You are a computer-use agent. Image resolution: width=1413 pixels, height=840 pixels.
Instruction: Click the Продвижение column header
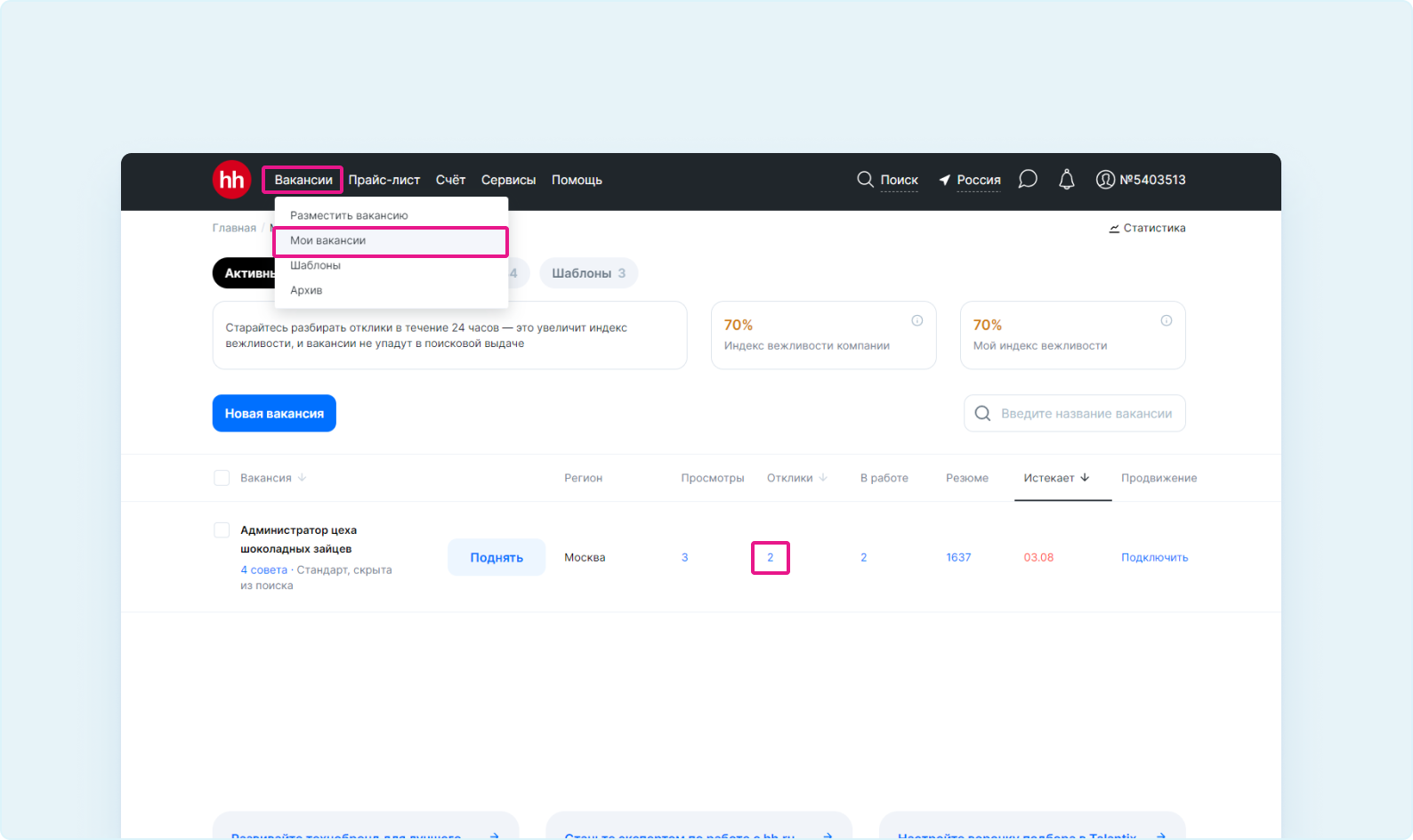tap(1159, 479)
